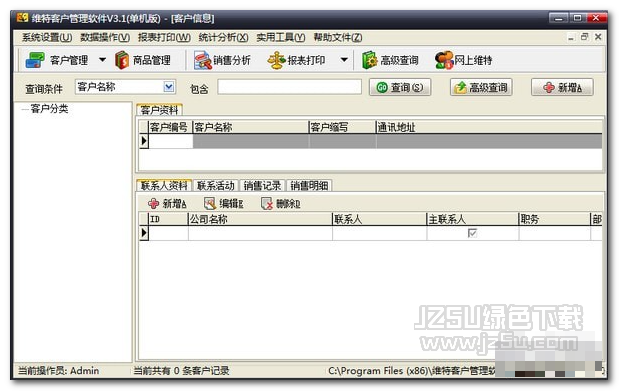
Task: Click the C:\Program Files (x86) path in status bar
Action: 412,370
